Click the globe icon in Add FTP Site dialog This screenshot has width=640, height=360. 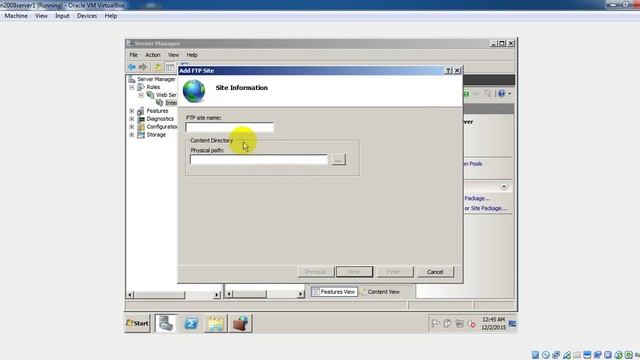[x=194, y=91]
